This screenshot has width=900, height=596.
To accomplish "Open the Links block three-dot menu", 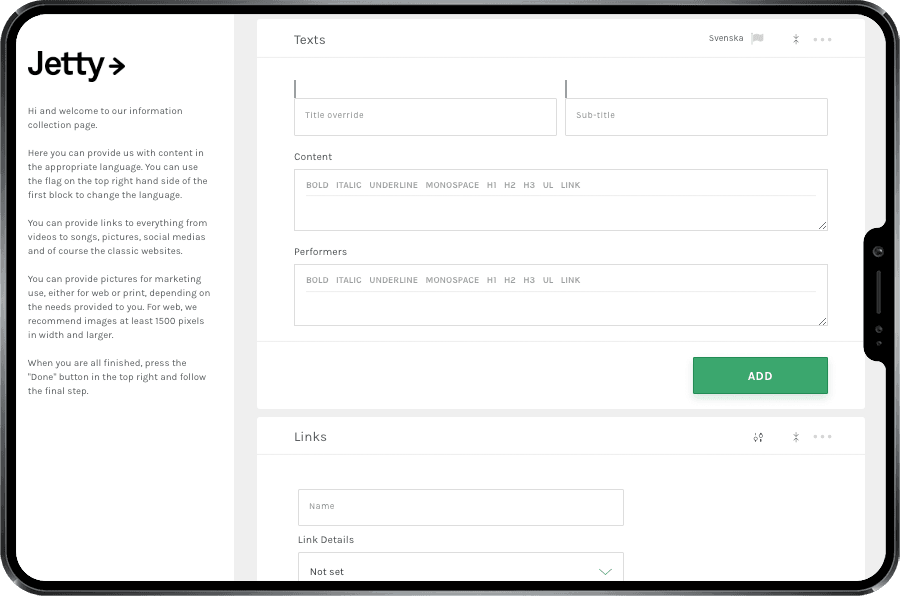I will pyautogui.click(x=822, y=437).
